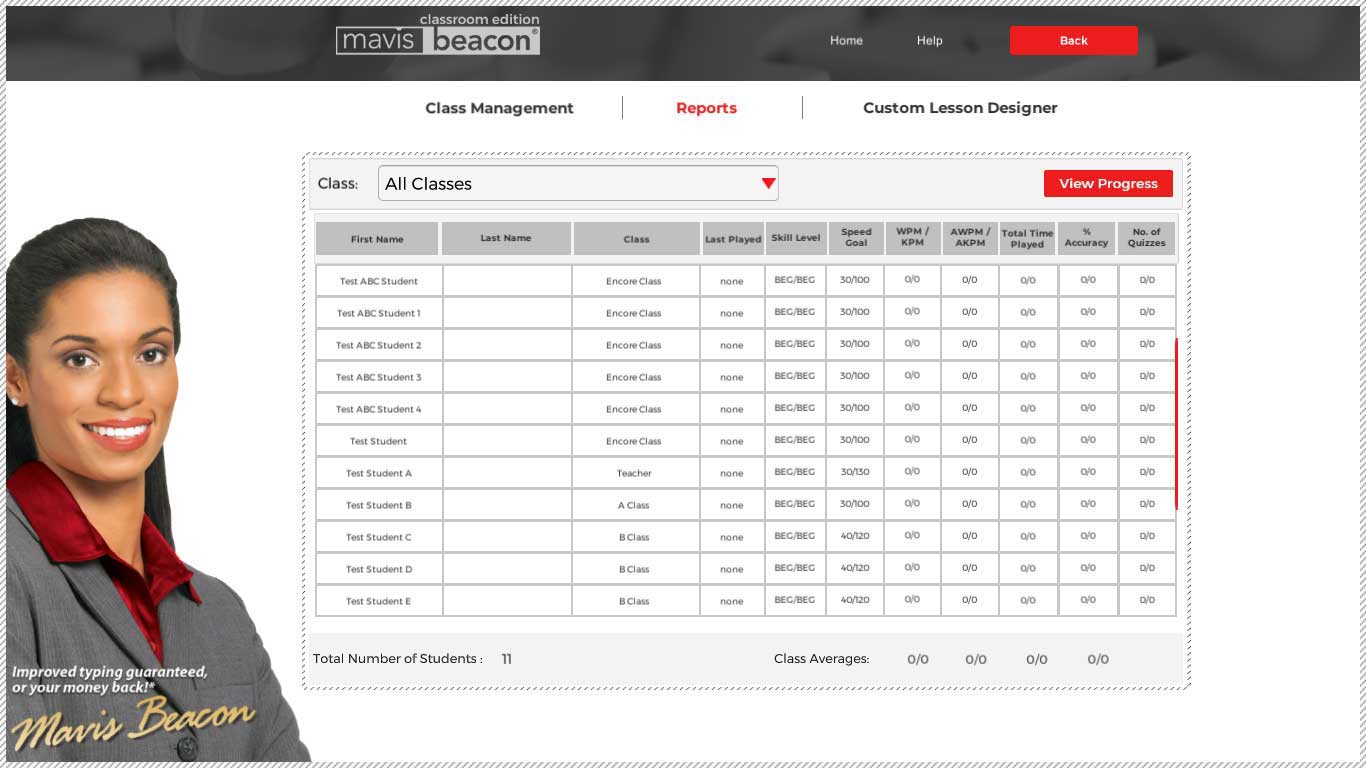Open the Custom Lesson Designer tab

click(960, 108)
